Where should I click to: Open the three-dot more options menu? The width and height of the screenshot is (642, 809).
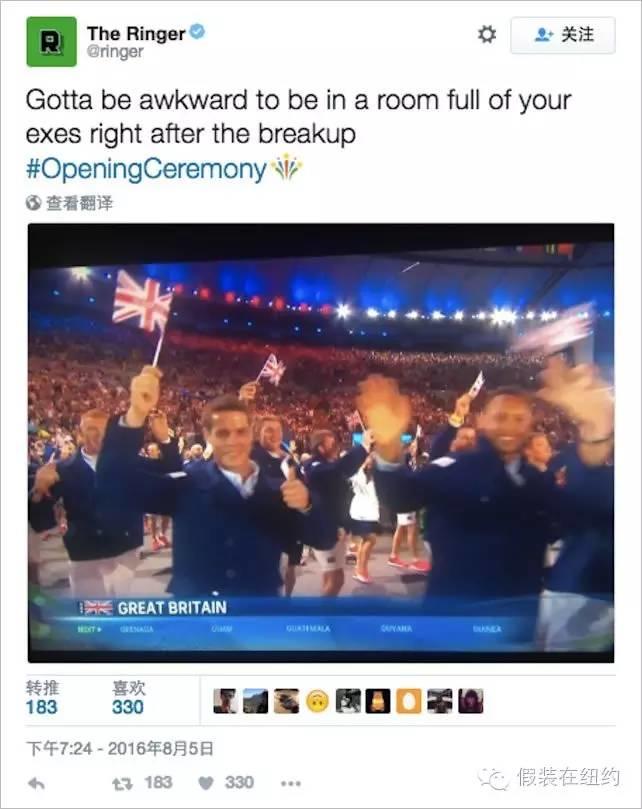coord(291,783)
